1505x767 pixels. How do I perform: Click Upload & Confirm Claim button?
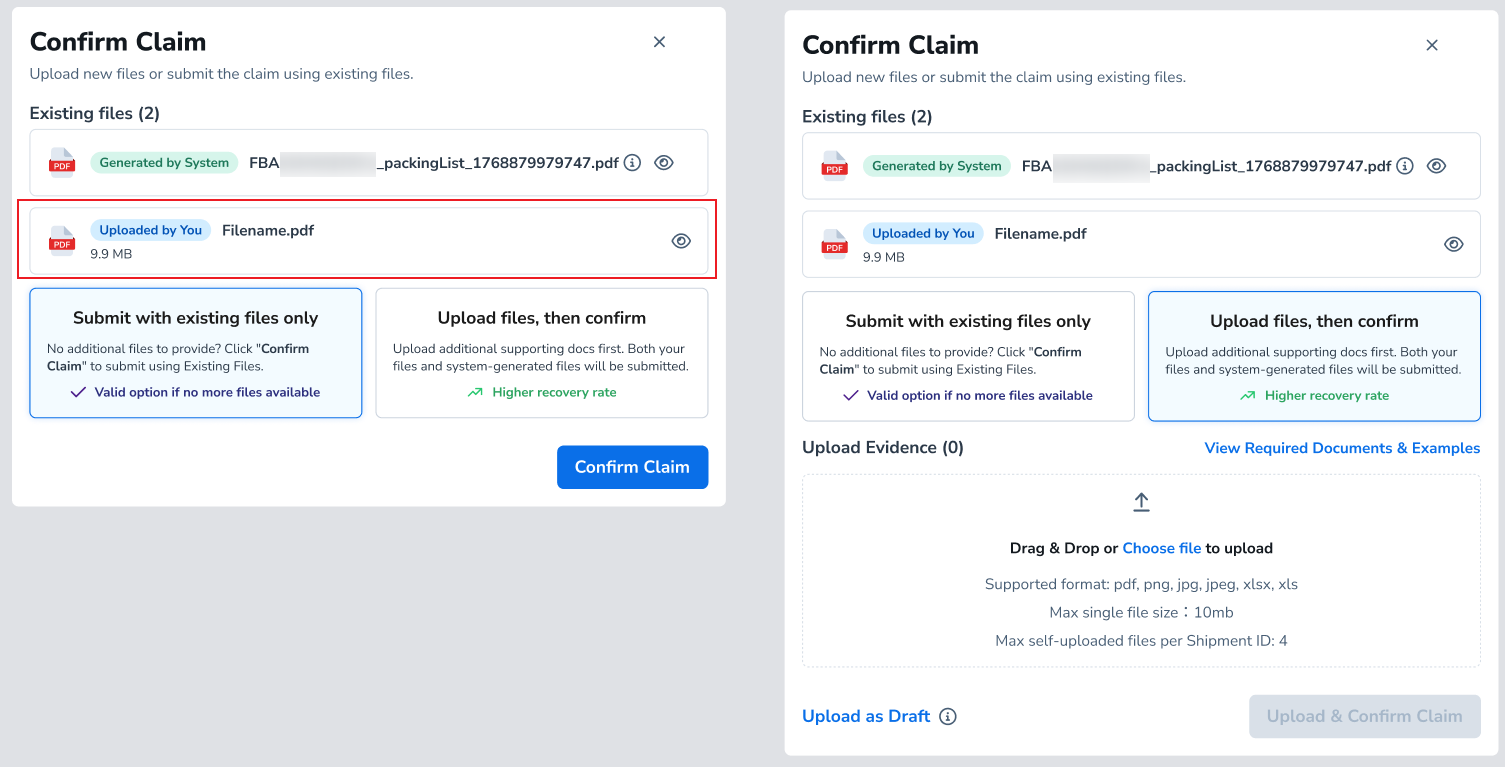[1365, 716]
